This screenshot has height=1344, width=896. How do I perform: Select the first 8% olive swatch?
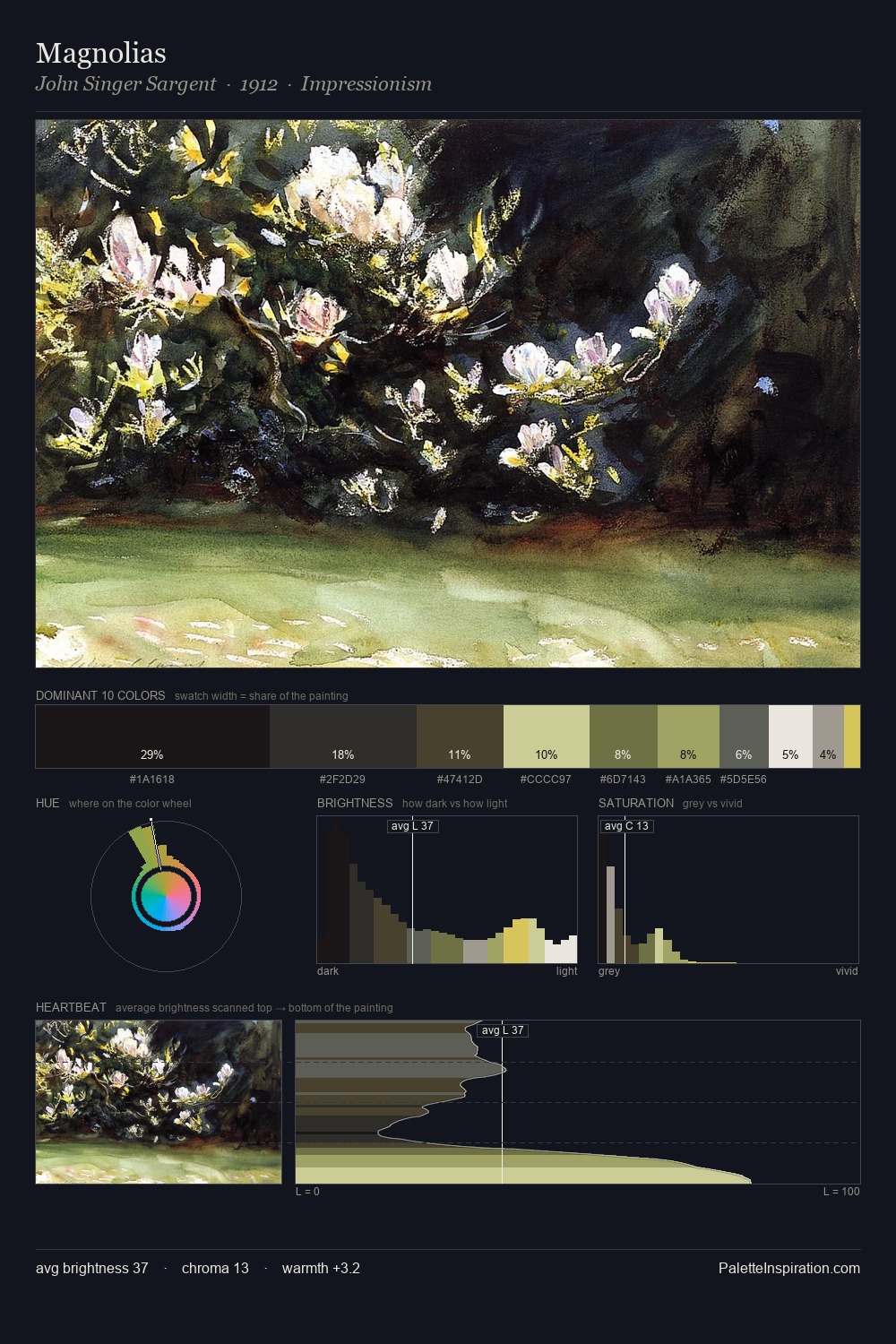[x=624, y=737]
